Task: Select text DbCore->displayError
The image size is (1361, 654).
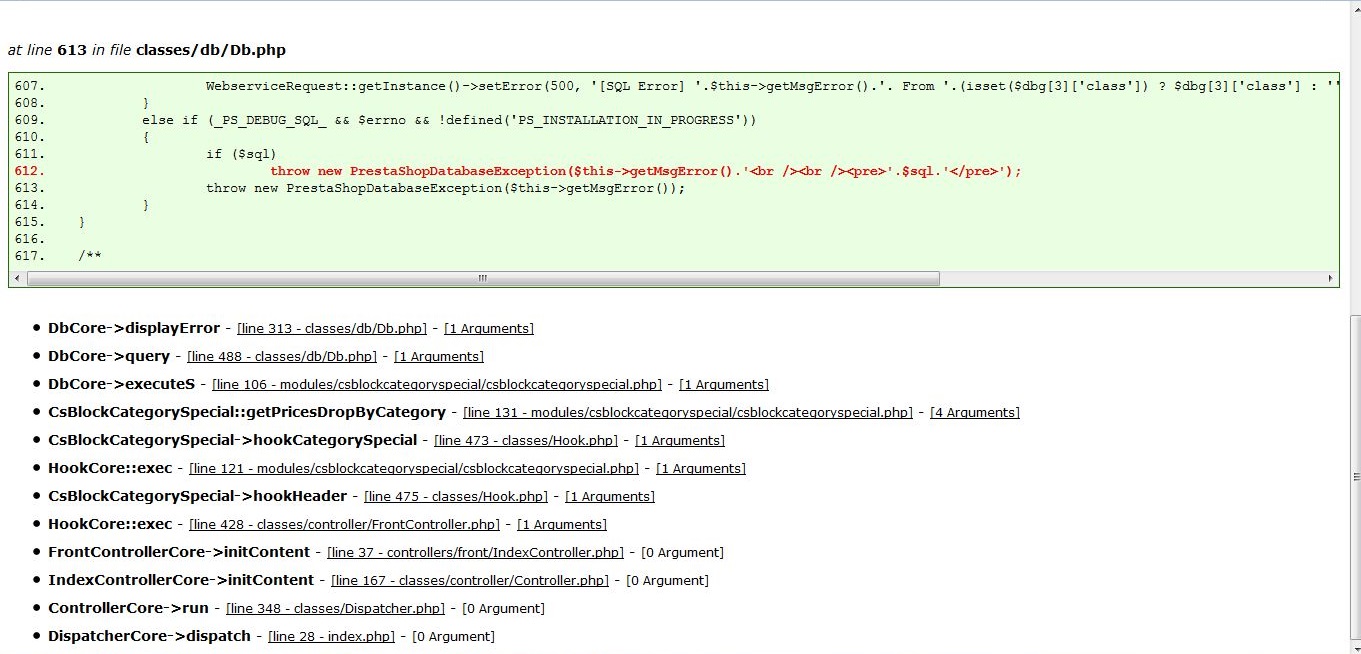Action: tap(134, 328)
